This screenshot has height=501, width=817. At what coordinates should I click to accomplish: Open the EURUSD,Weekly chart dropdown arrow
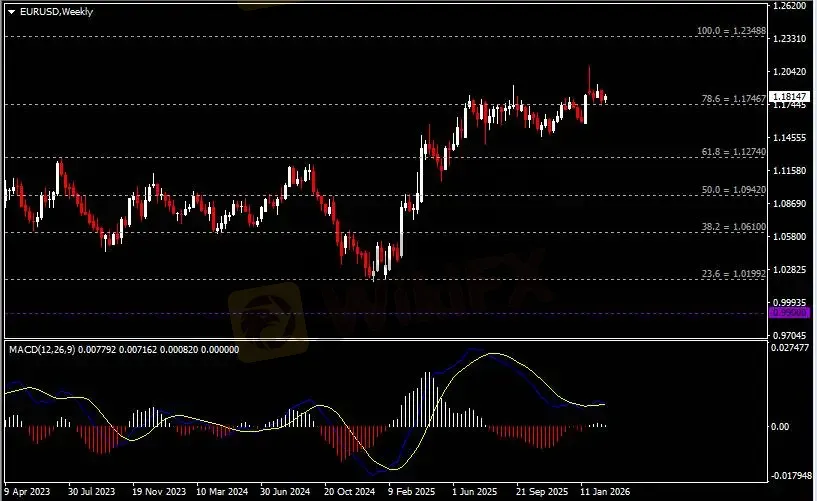click(x=11, y=11)
